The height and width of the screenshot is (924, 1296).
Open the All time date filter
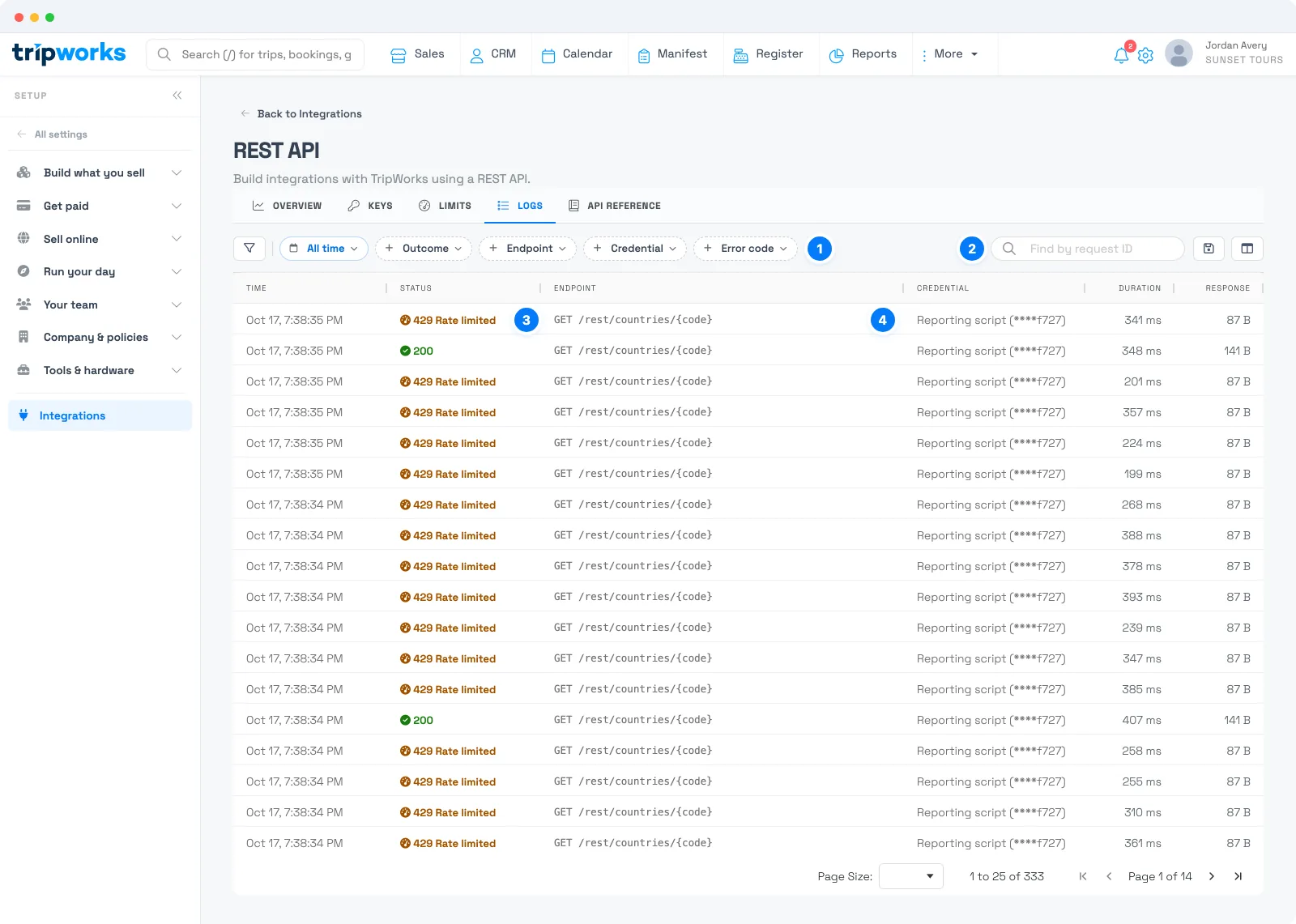click(324, 249)
